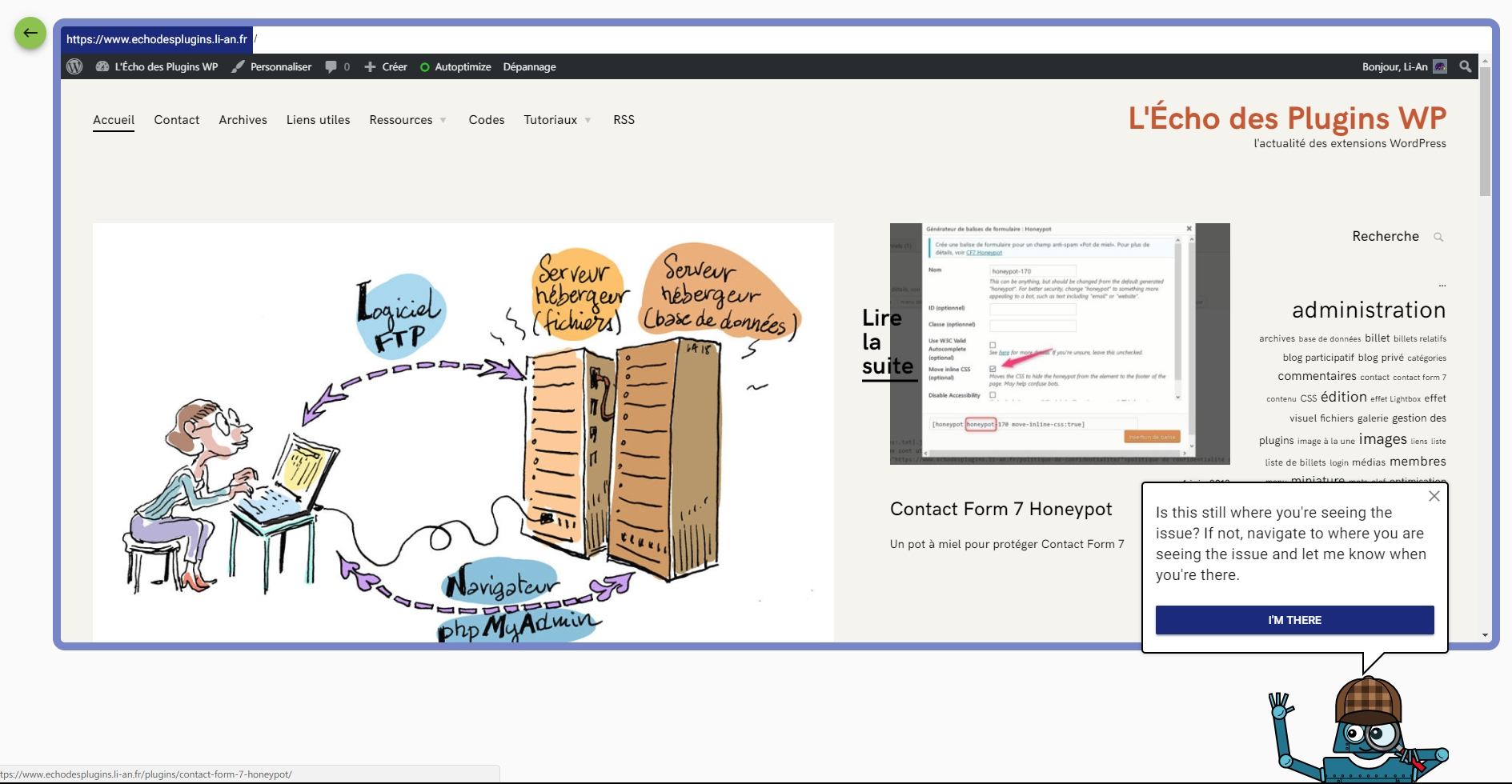The width and height of the screenshot is (1512, 784).
Task: Select the administration tag
Action: point(1369,310)
